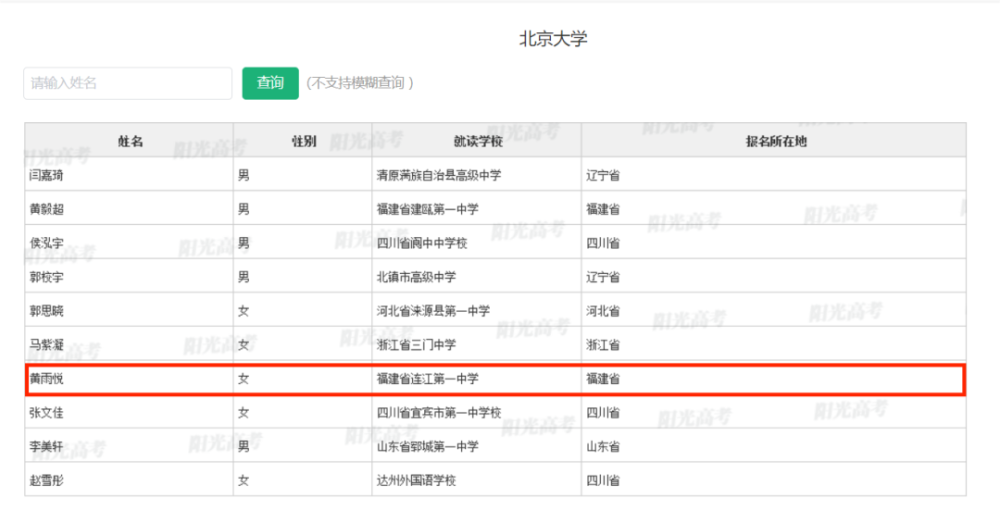The height and width of the screenshot is (523, 1000).
Task: Select the name 黄毅超 in the table
Action: coord(47,209)
